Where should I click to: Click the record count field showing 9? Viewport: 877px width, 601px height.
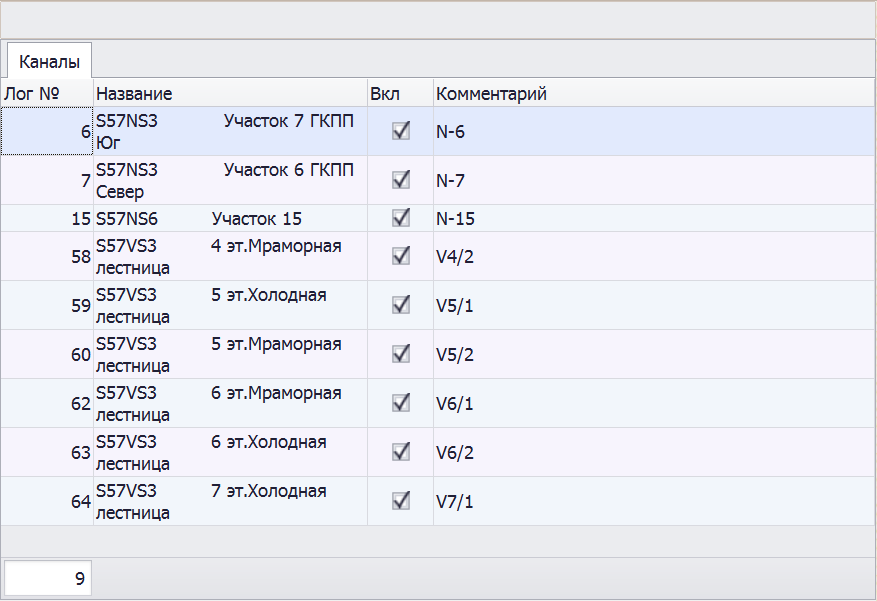[48, 578]
